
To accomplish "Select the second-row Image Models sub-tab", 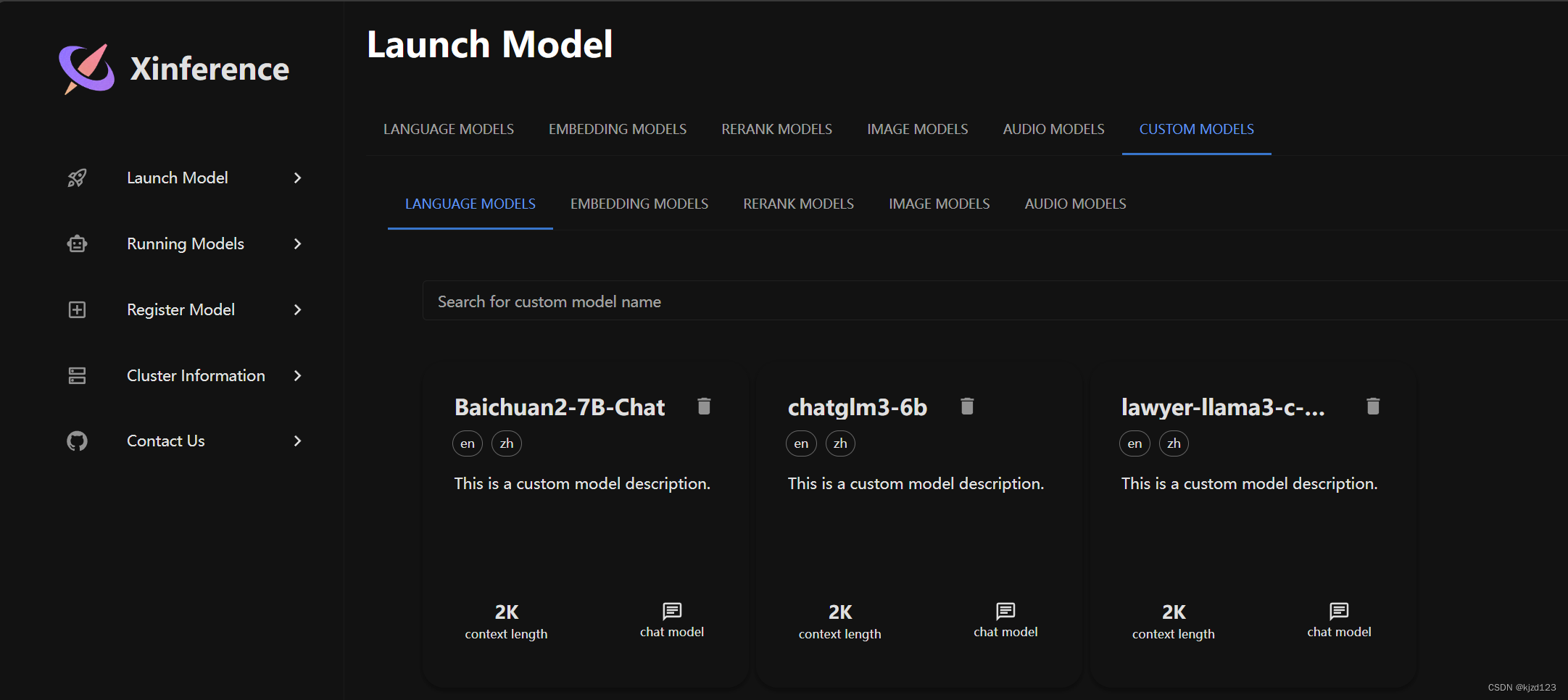I will [939, 204].
